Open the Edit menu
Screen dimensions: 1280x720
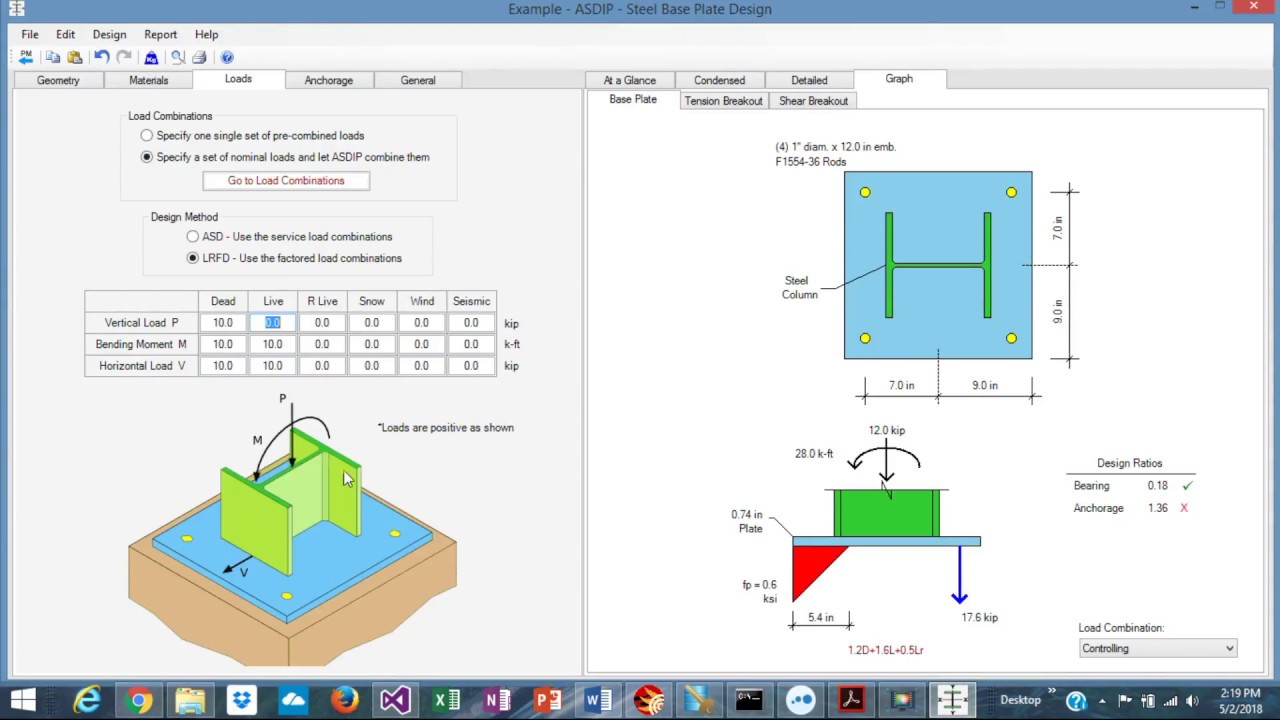(x=65, y=34)
